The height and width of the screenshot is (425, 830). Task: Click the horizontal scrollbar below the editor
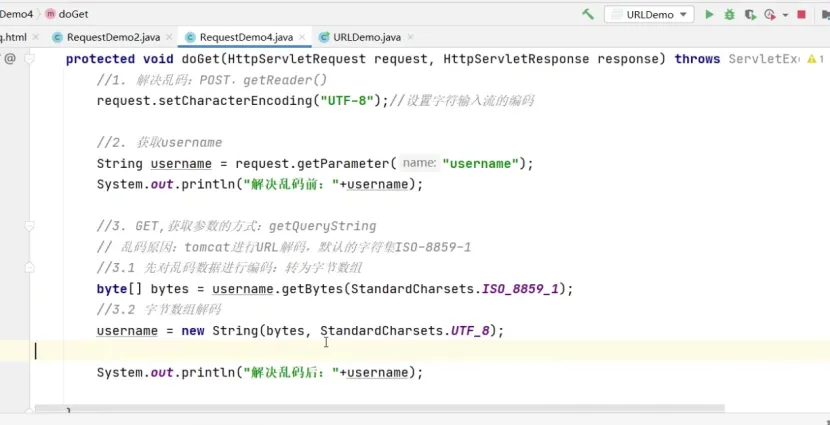(x=379, y=409)
